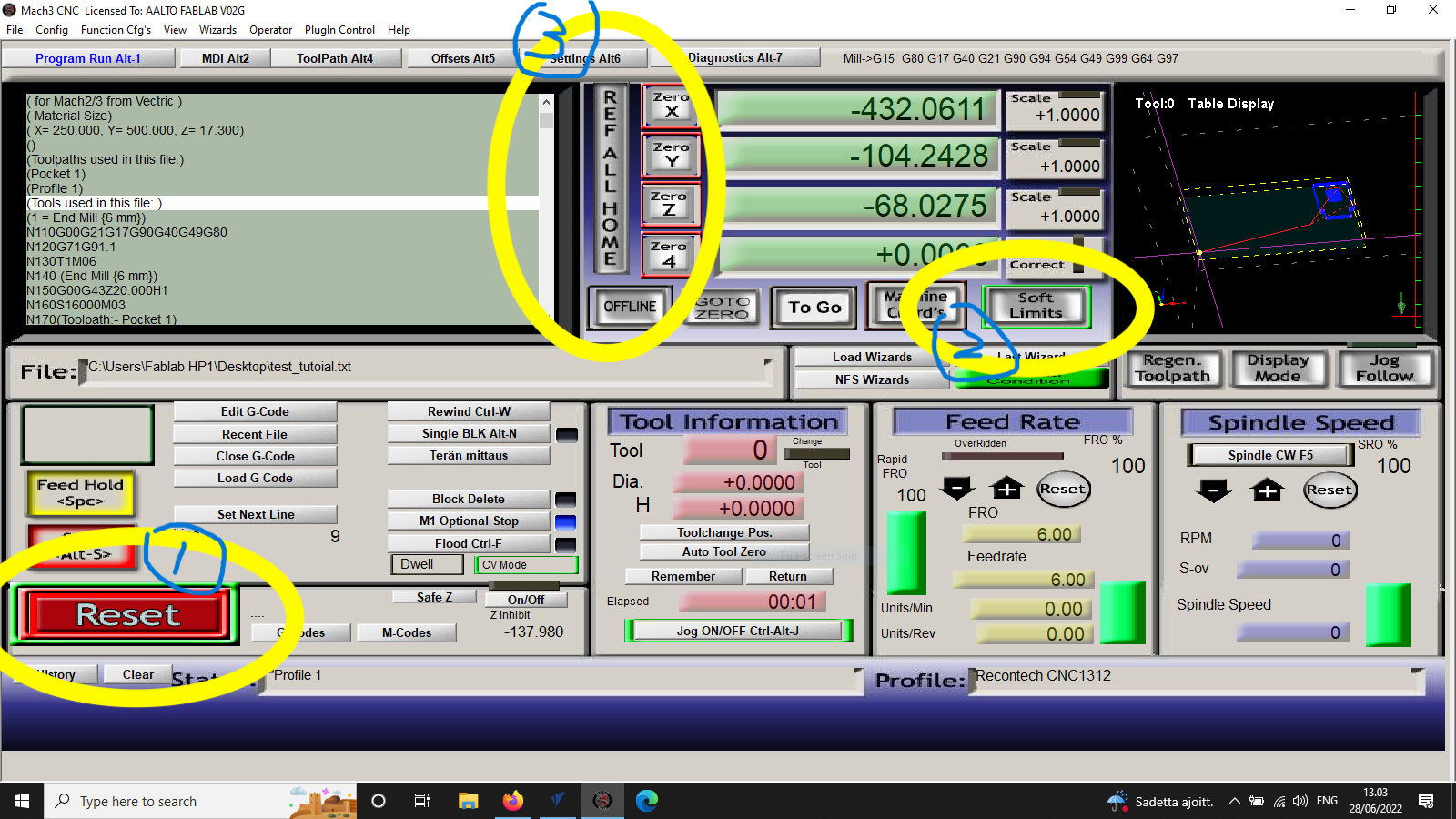This screenshot has width=1456, height=819.
Task: Toggle Soft Limits on or off
Action: [1036, 306]
